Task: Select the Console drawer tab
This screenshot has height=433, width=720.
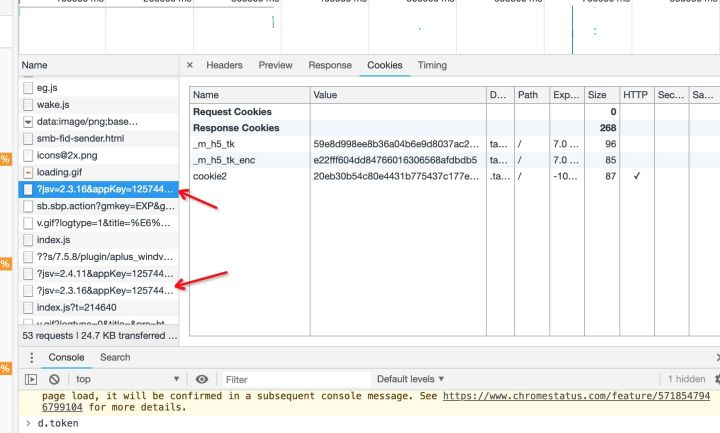Action: [66, 357]
